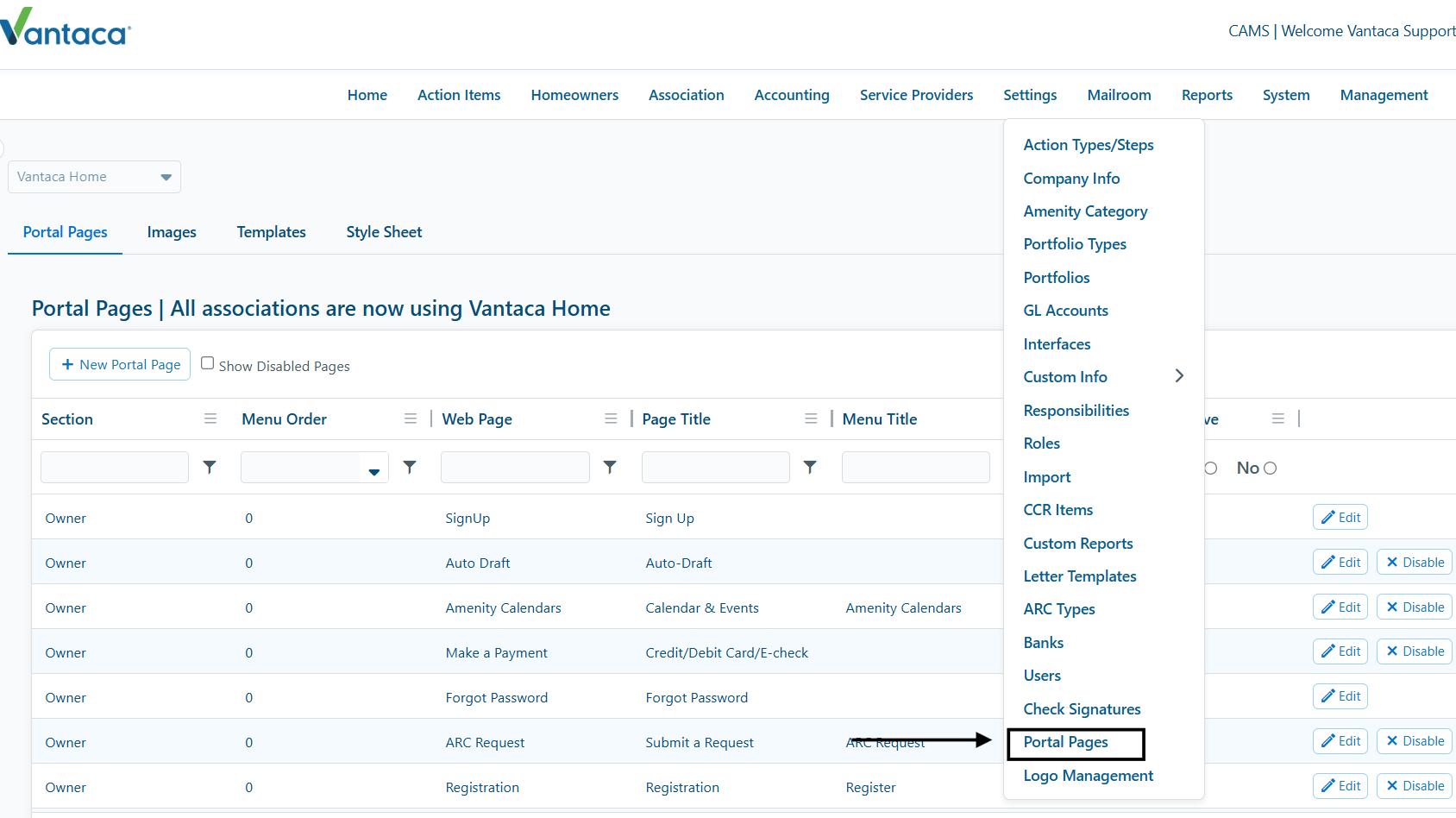
Task: Edit the Amenity Calendars page row
Action: (x=1340, y=607)
